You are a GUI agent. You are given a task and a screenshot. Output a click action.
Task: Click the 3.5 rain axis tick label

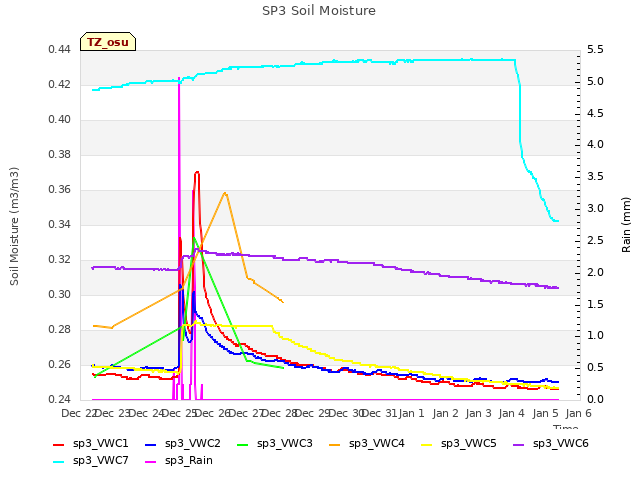[595, 176]
